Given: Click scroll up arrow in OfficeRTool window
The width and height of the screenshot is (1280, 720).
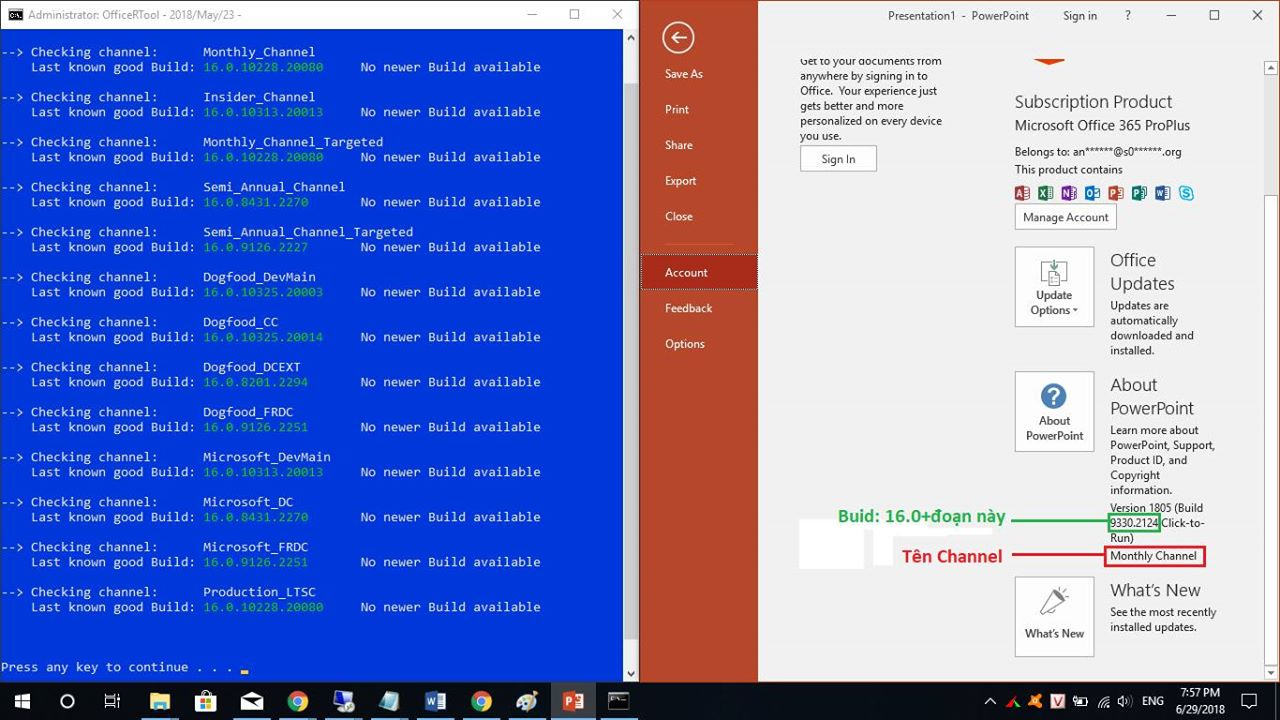Looking at the screenshot, I should [x=631, y=37].
